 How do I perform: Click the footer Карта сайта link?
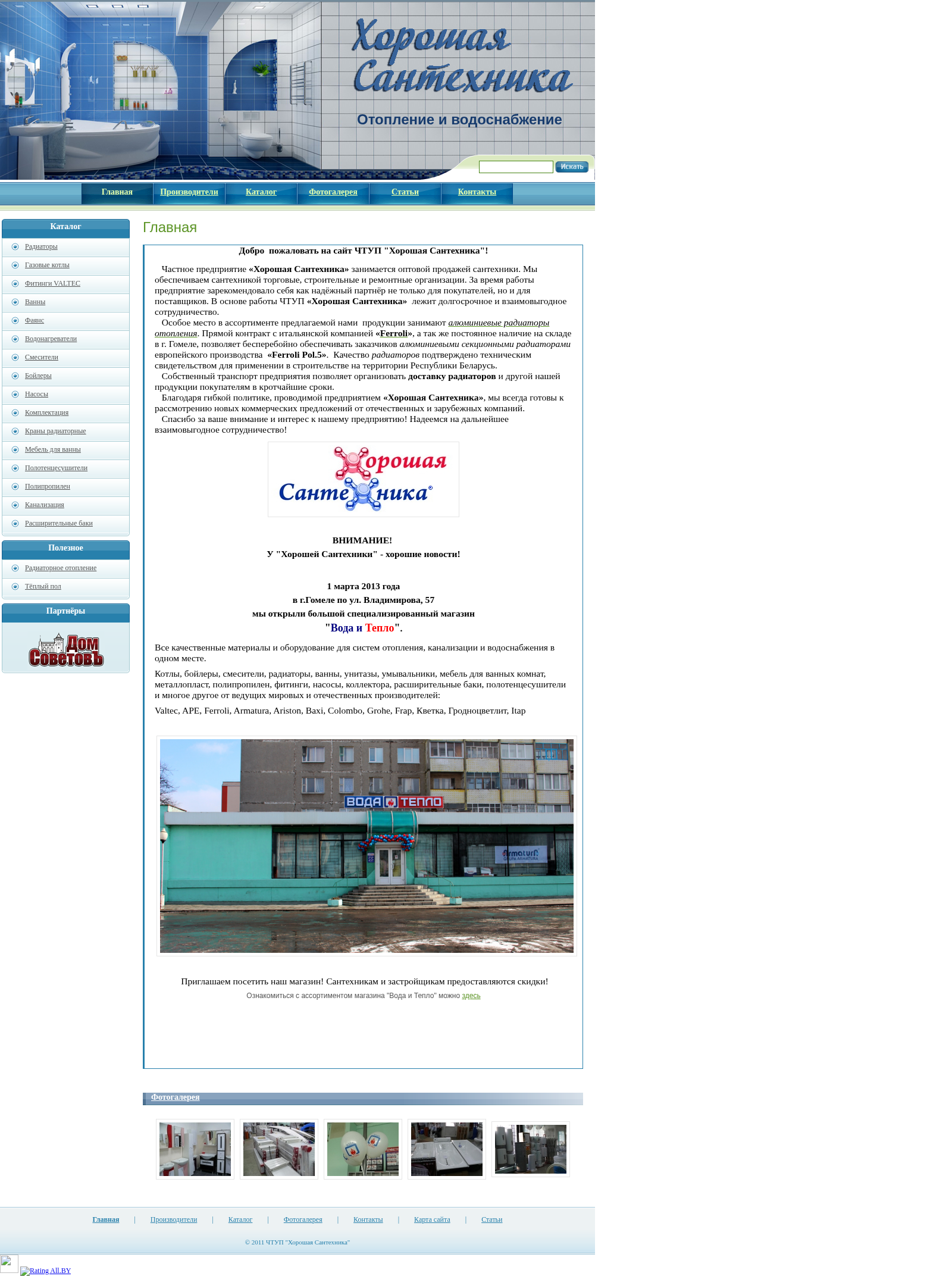coord(432,1220)
